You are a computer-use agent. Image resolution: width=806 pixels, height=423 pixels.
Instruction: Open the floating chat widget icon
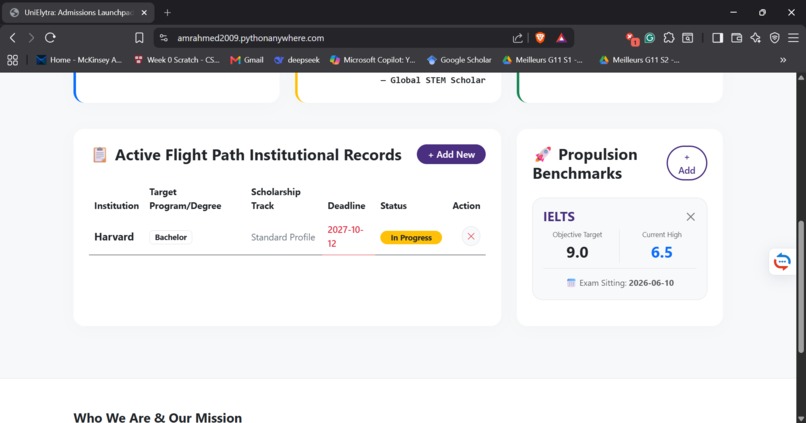tap(782, 262)
